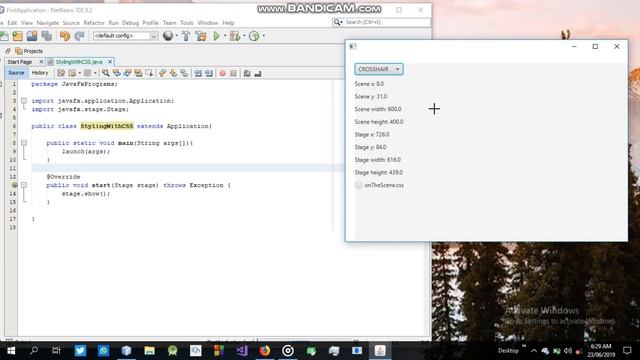Click the Comment icon in editor toolbar

247,73
